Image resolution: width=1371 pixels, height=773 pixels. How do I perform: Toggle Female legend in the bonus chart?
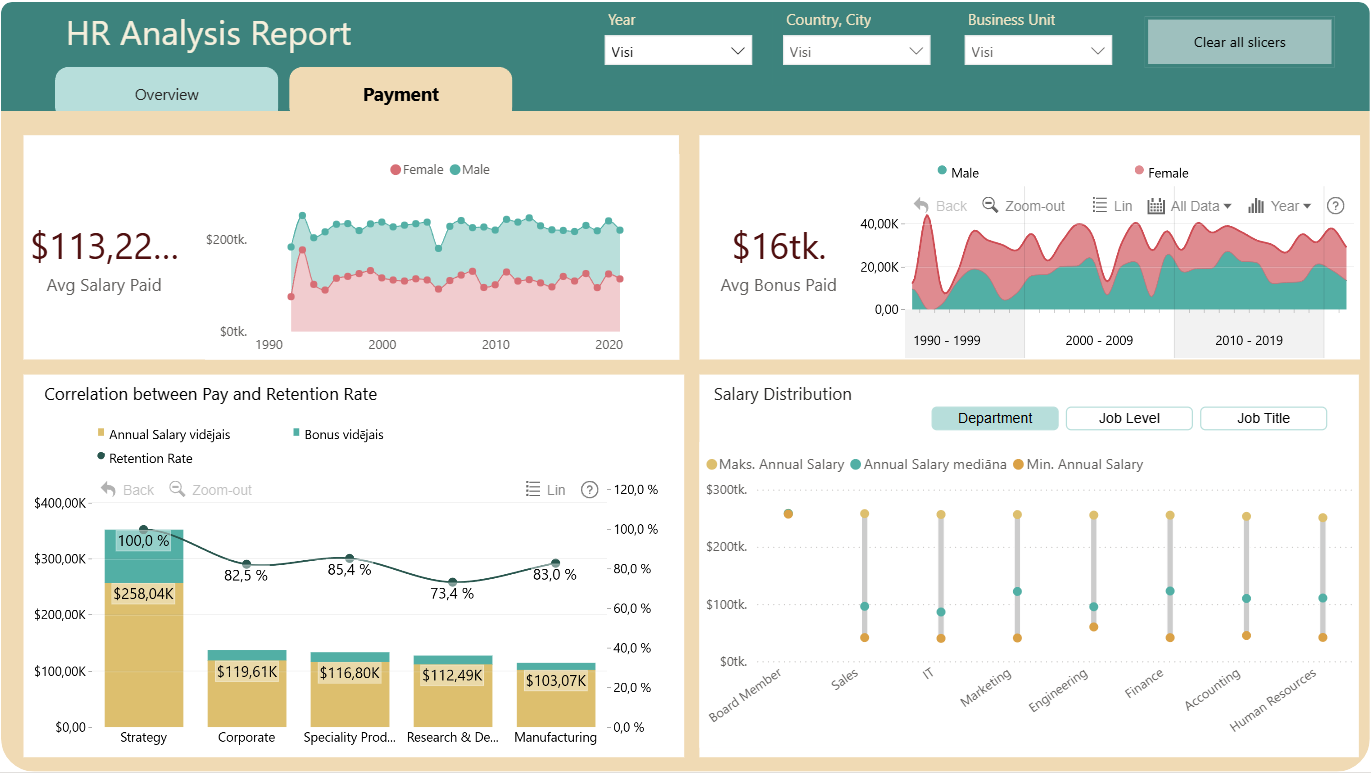click(1162, 173)
